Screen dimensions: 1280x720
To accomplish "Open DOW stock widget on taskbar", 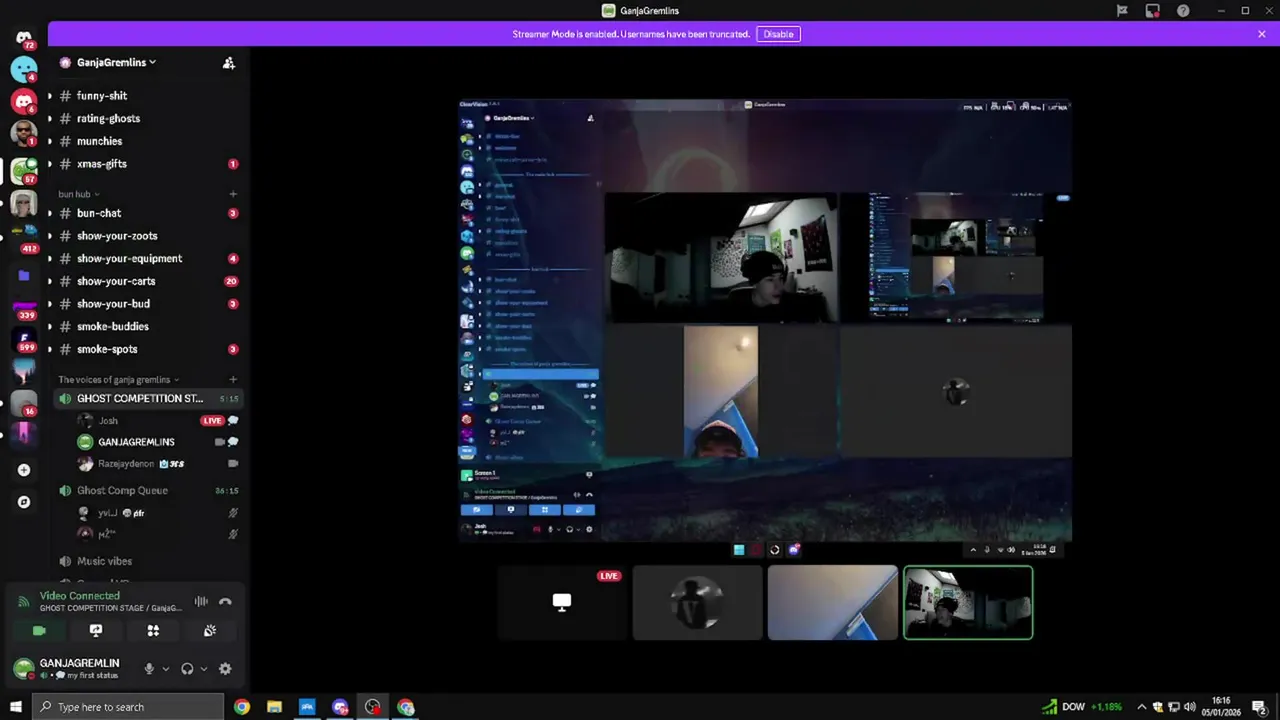I will 1080,707.
